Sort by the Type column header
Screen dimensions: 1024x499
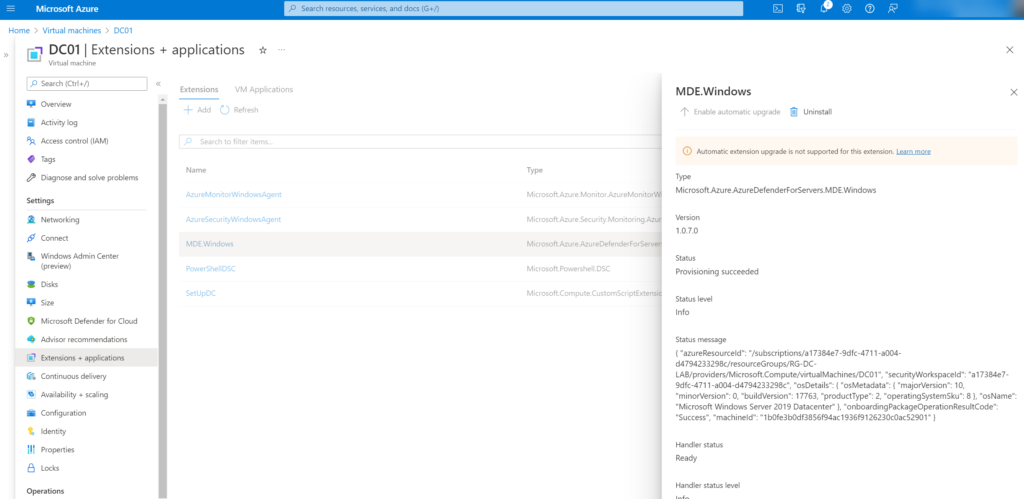tap(535, 170)
